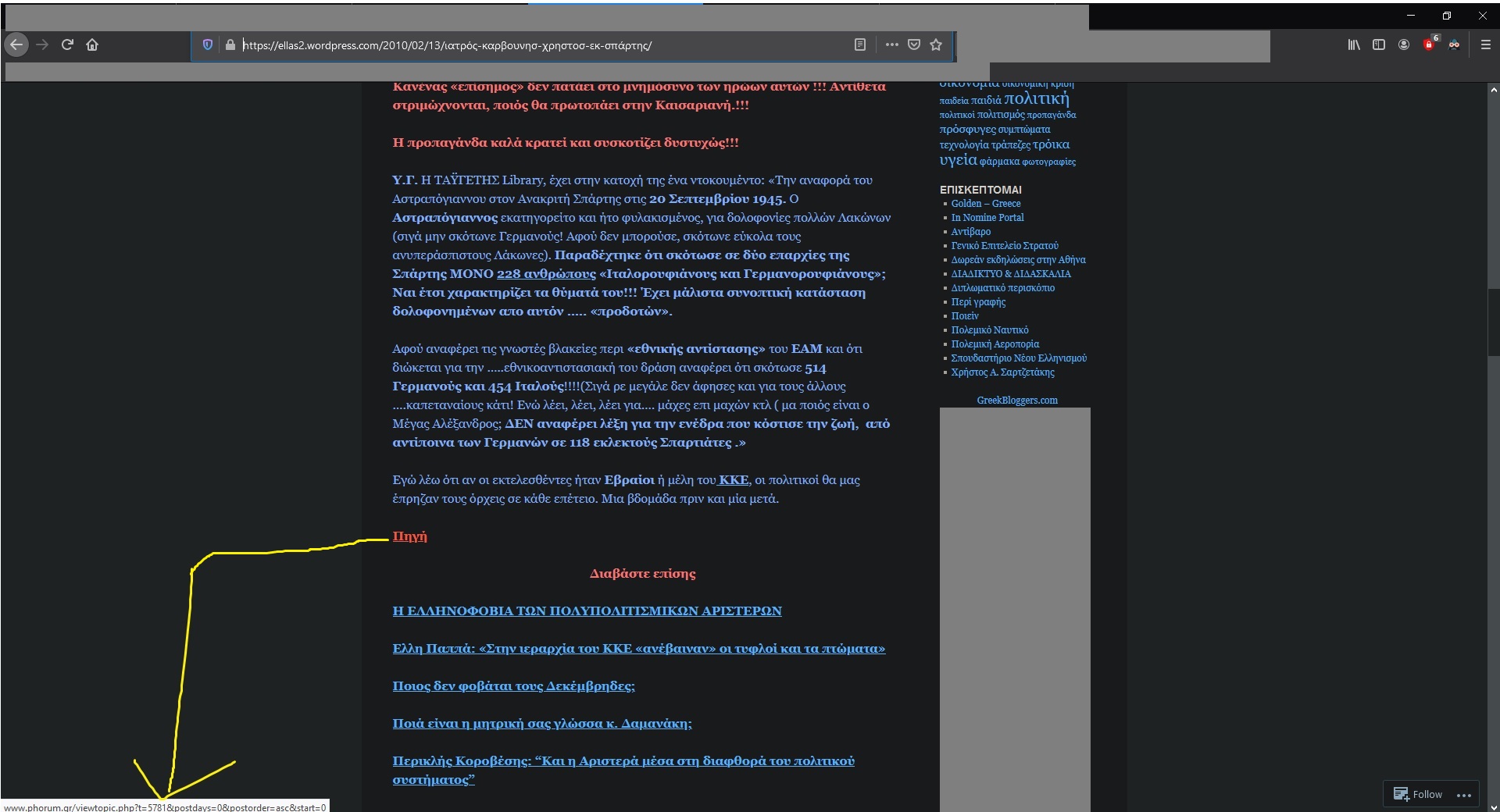This screenshot has width=1500, height=812.
Task: Open the browser home page
Action: coord(92,45)
